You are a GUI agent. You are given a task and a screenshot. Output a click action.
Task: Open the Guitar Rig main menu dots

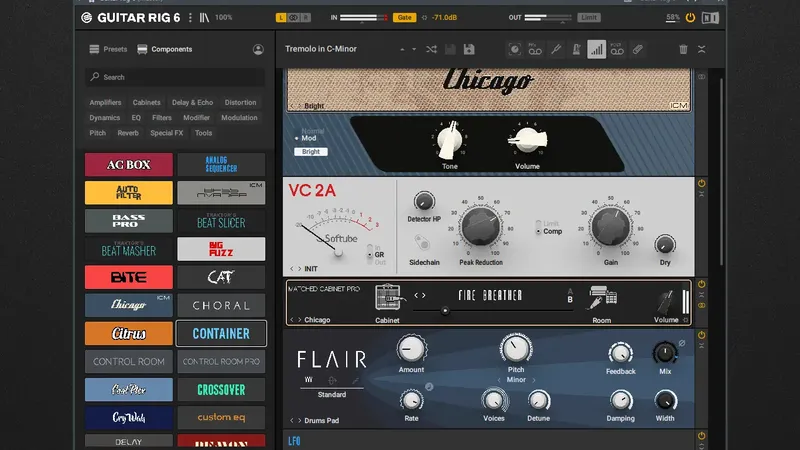190,17
